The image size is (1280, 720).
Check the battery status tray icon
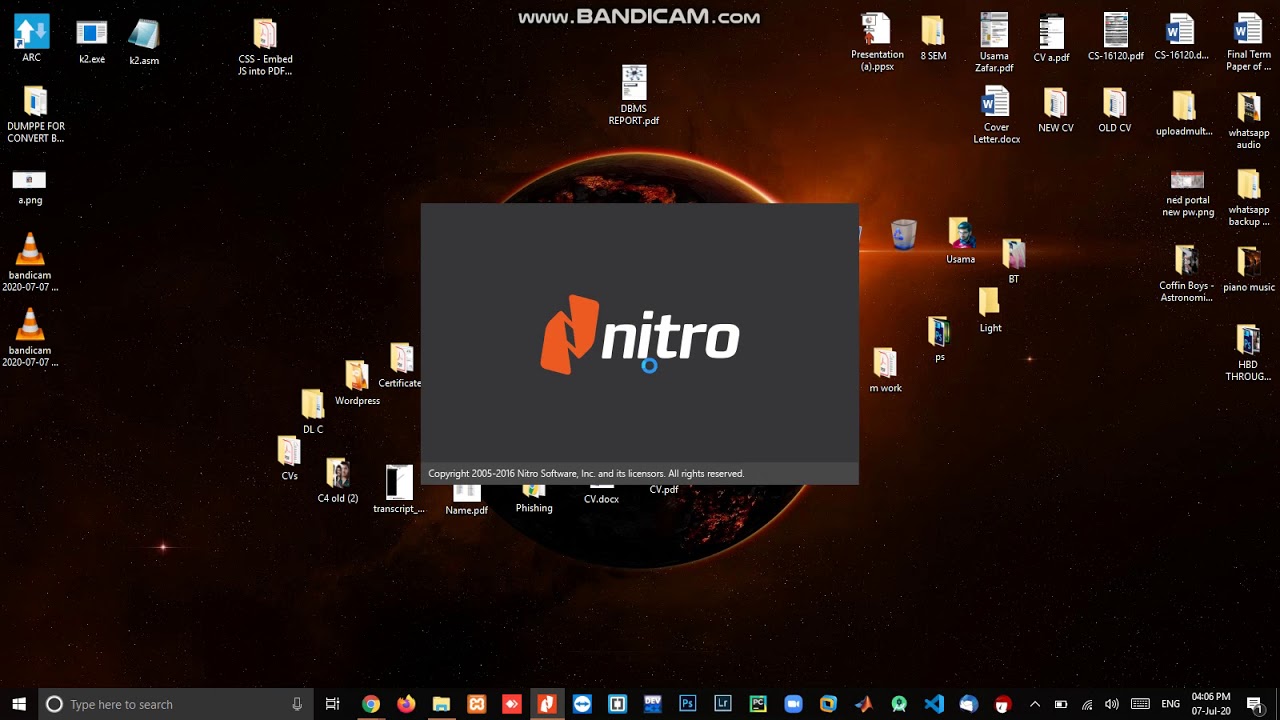pyautogui.click(x=1061, y=704)
